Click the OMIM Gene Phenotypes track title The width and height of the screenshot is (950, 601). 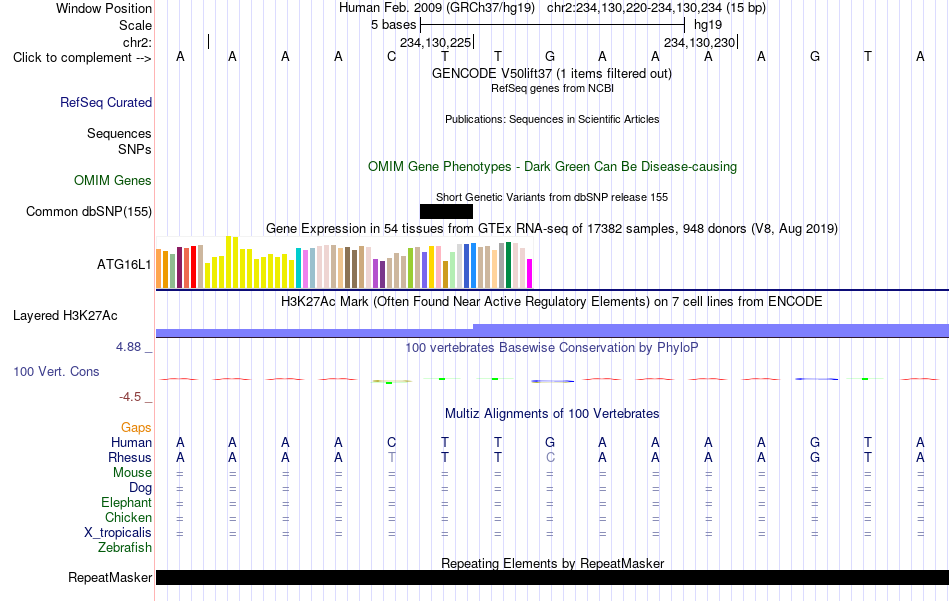tap(553, 167)
